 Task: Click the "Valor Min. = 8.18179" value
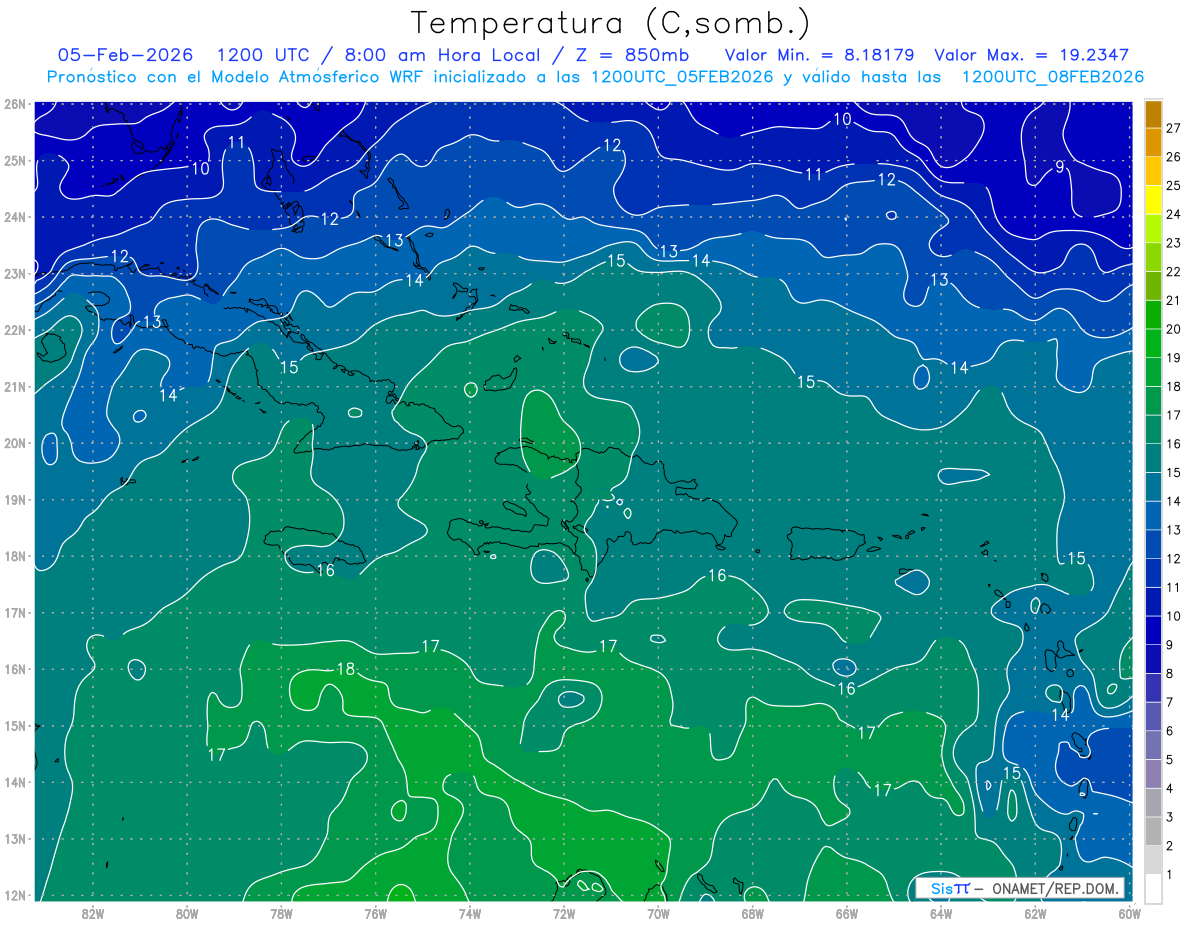[822, 55]
